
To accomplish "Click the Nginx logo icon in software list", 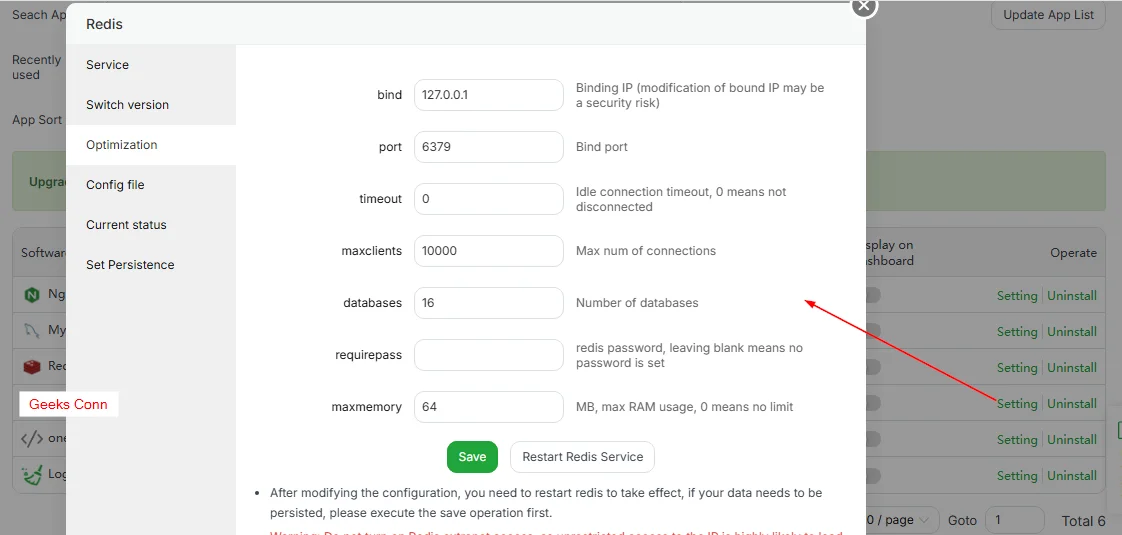I will coord(31,294).
